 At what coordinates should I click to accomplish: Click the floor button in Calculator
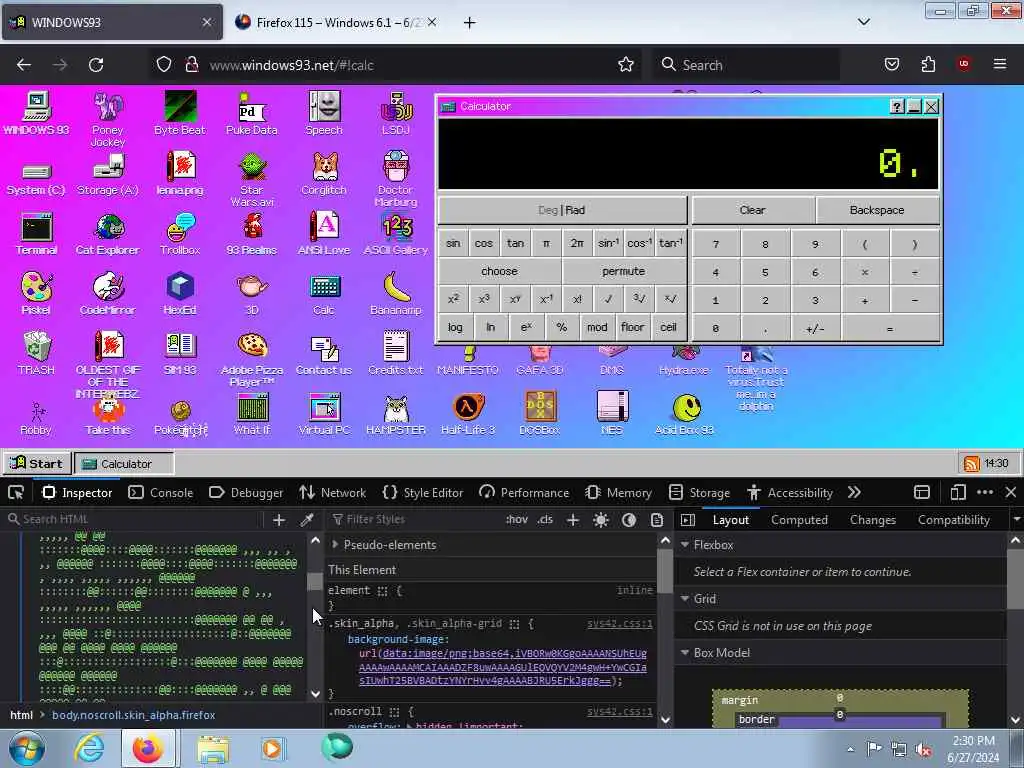click(x=632, y=327)
